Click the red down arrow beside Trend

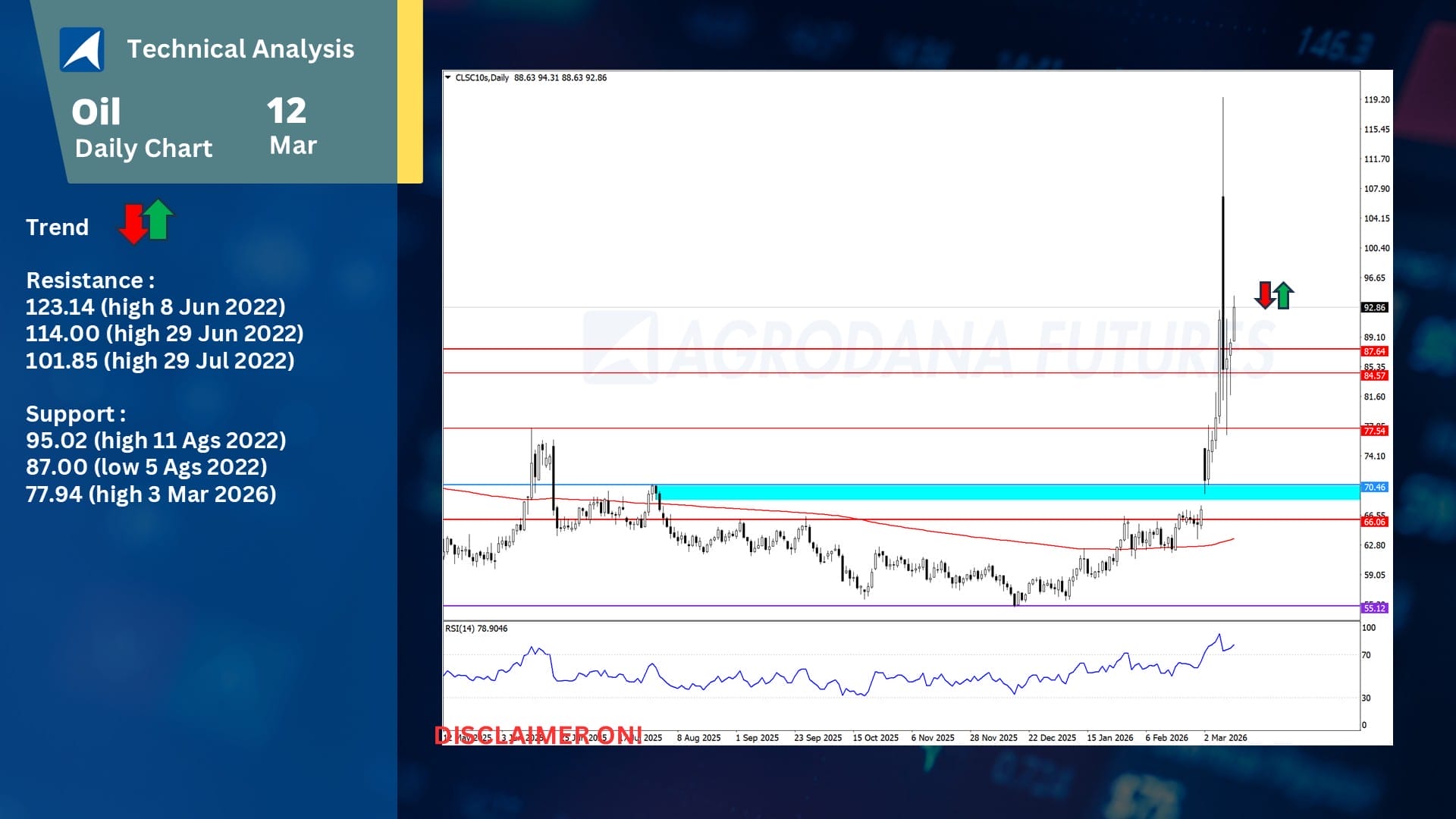(133, 224)
